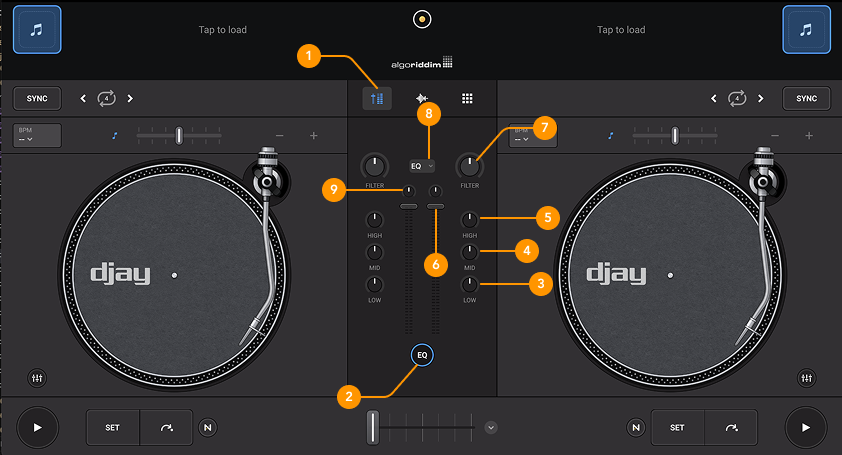Toggle the N button on left deck
The height and width of the screenshot is (455, 842).
pyautogui.click(x=208, y=428)
